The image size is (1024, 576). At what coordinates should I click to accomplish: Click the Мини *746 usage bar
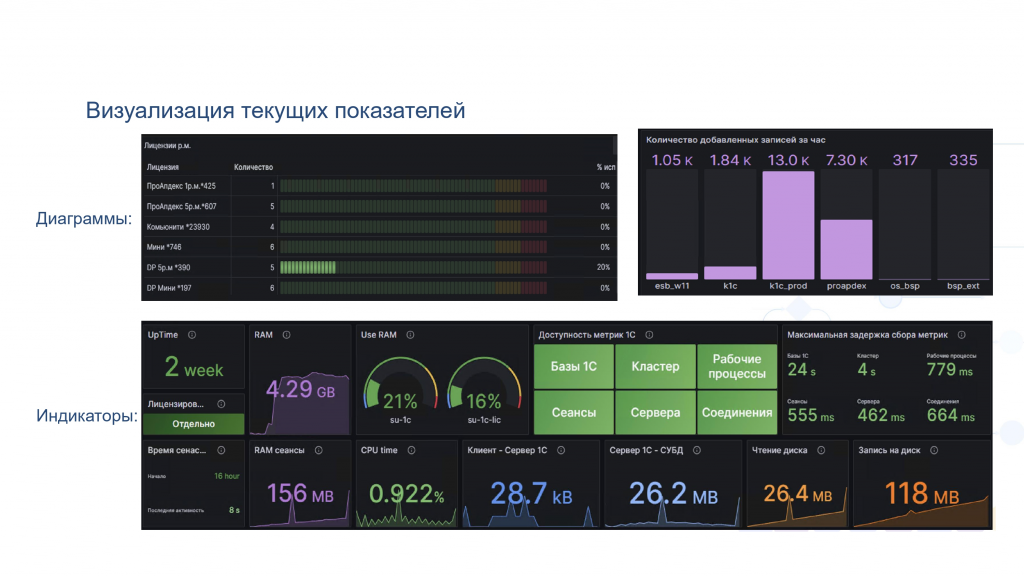pyautogui.click(x=413, y=247)
